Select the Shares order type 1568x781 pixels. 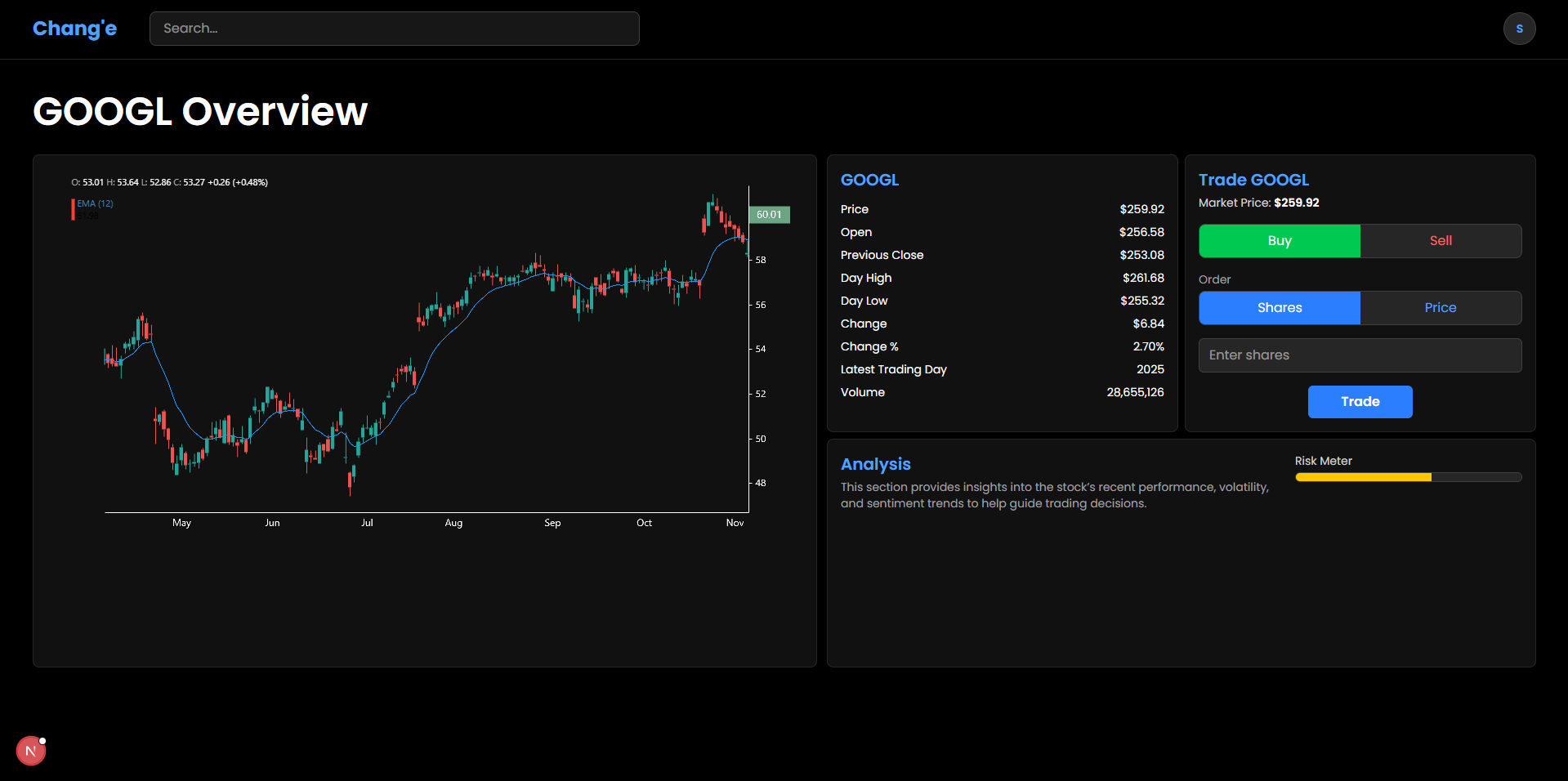coord(1280,308)
